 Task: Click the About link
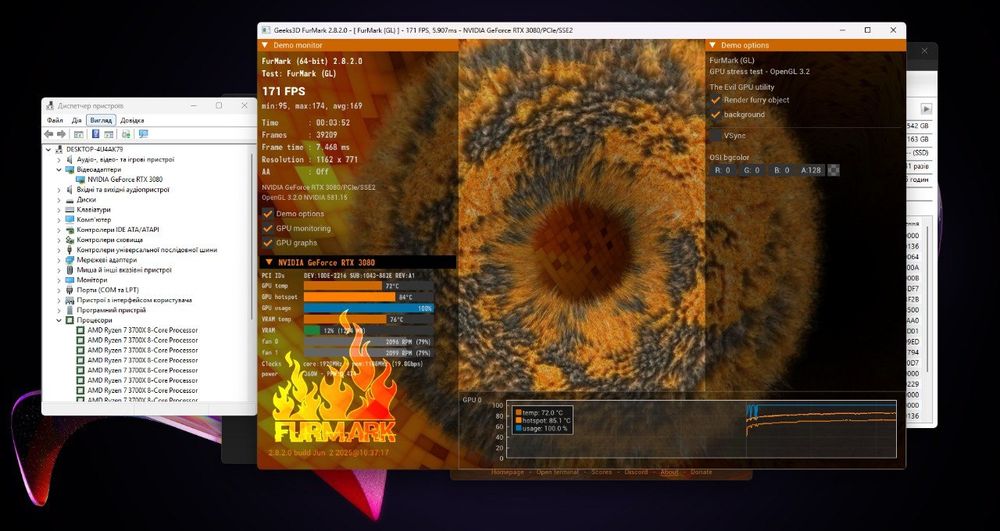(669, 472)
